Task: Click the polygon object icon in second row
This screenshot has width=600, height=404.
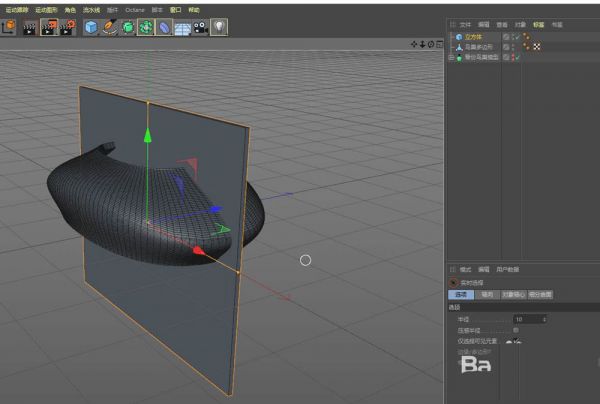Action: (x=459, y=47)
